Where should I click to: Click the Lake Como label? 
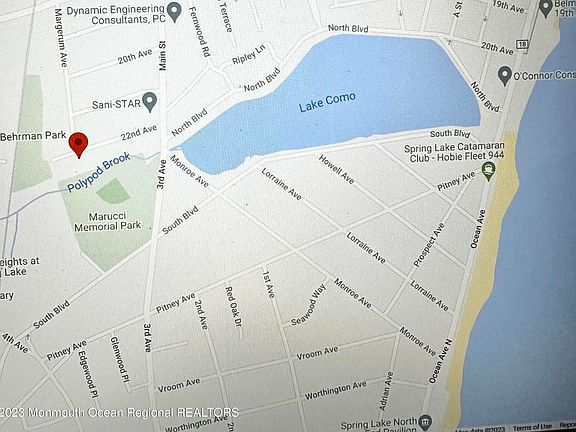327,102
